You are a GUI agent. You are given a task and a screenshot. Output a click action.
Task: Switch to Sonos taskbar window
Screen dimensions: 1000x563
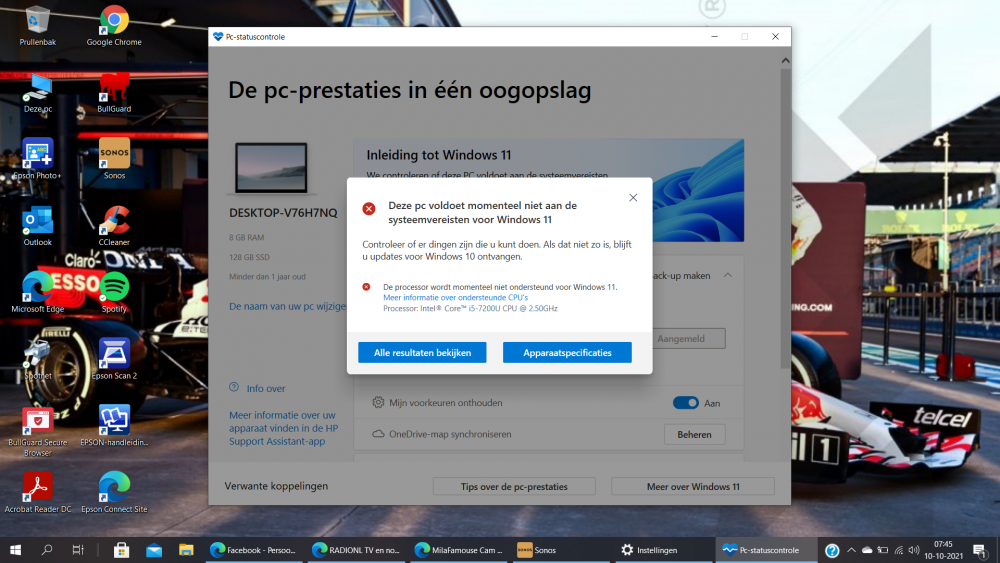561,550
